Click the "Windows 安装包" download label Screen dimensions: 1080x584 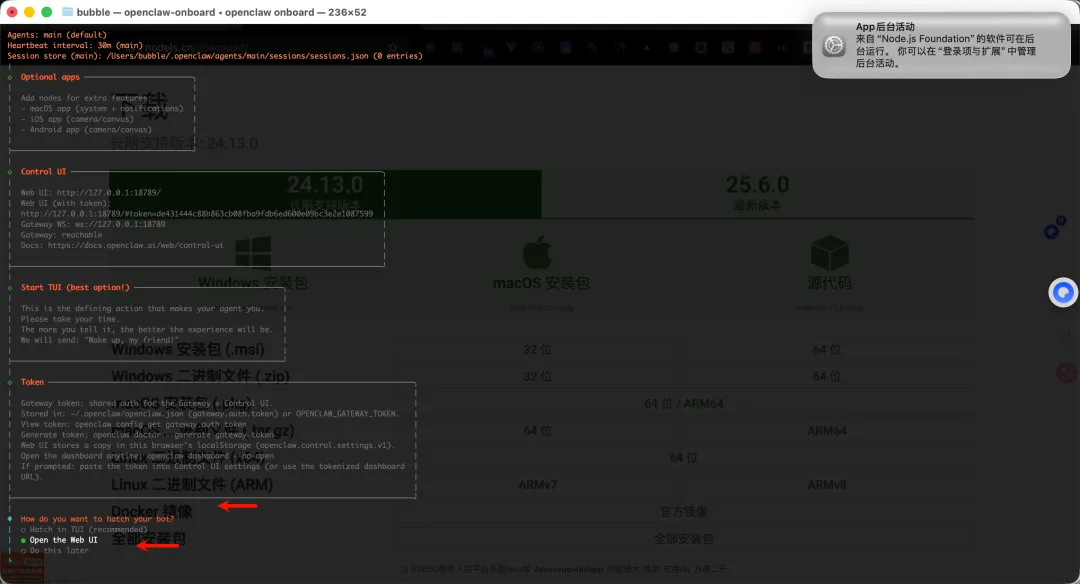[253, 283]
